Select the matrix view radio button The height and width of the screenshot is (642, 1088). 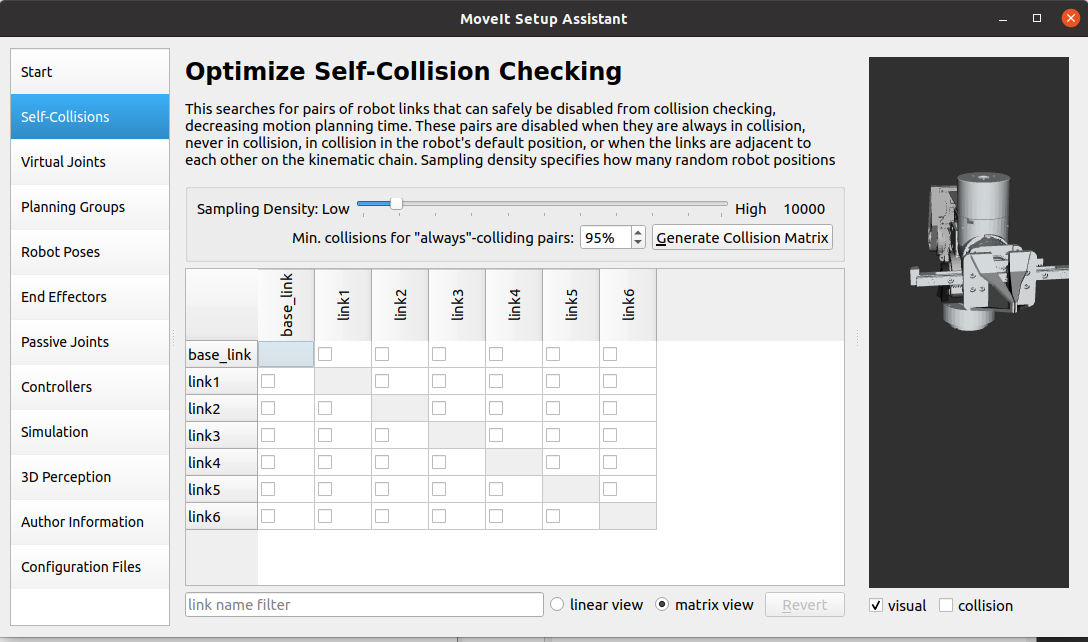pyautogui.click(x=662, y=605)
